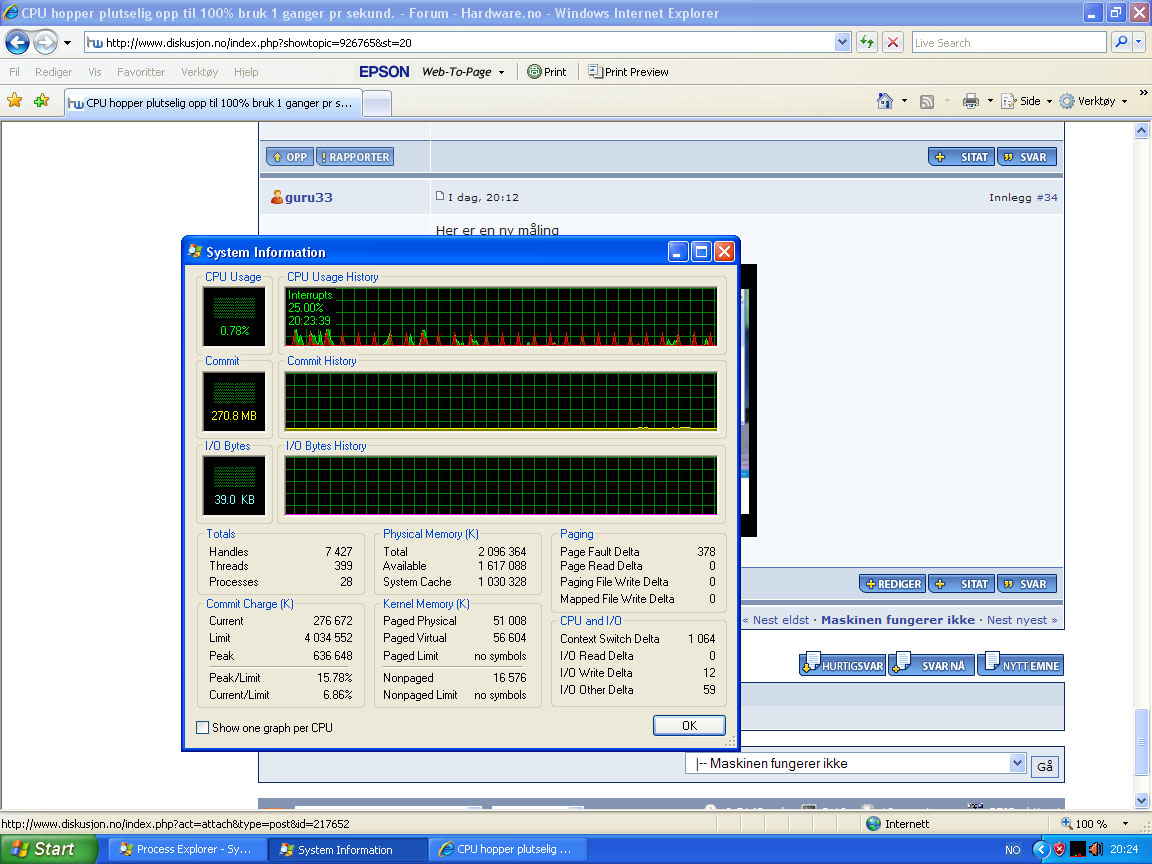
Task: Click the red stop loading icon
Action: [x=893, y=43]
